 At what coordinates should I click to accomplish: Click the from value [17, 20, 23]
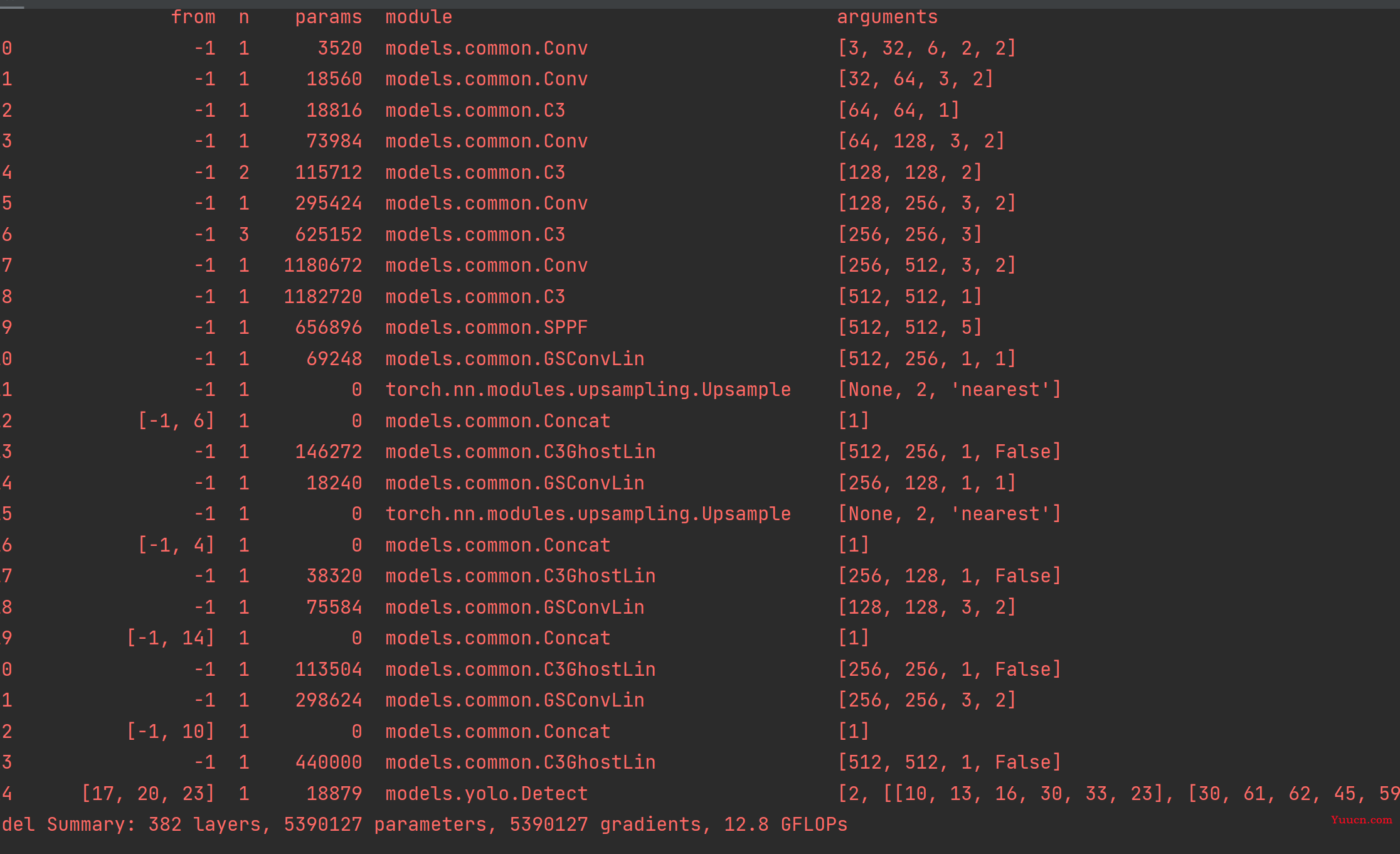point(148,793)
